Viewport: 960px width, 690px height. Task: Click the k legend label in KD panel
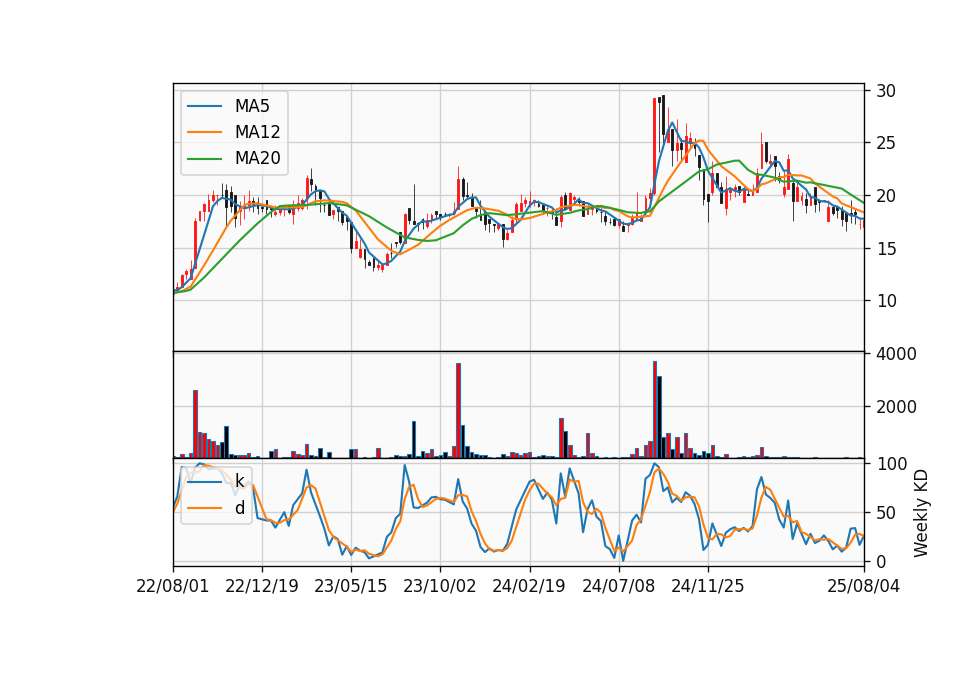[239, 481]
